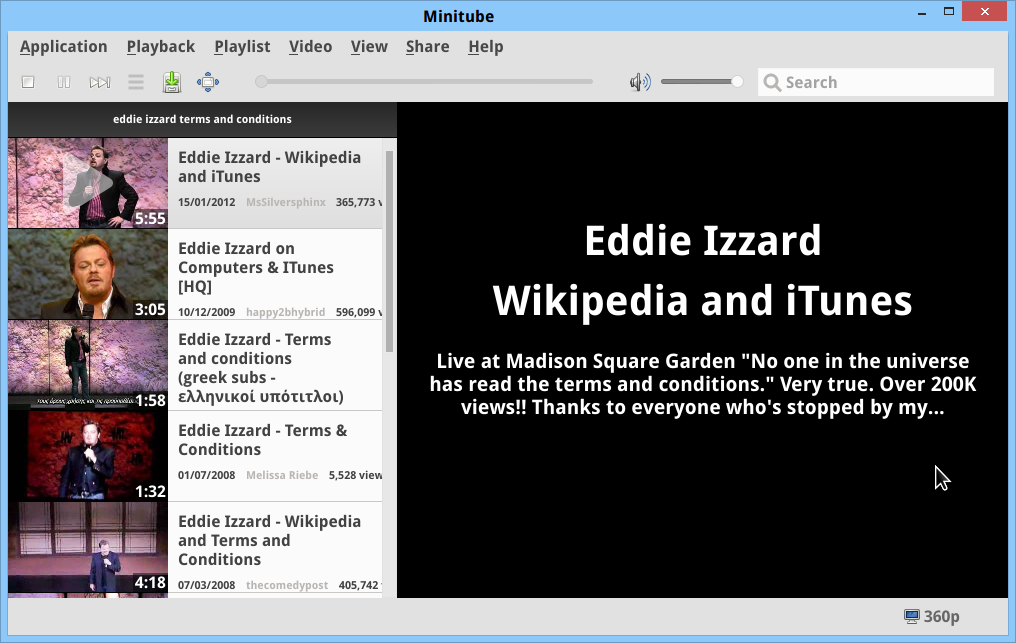This screenshot has height=643, width=1016.
Task: Open the View menu
Action: point(369,47)
